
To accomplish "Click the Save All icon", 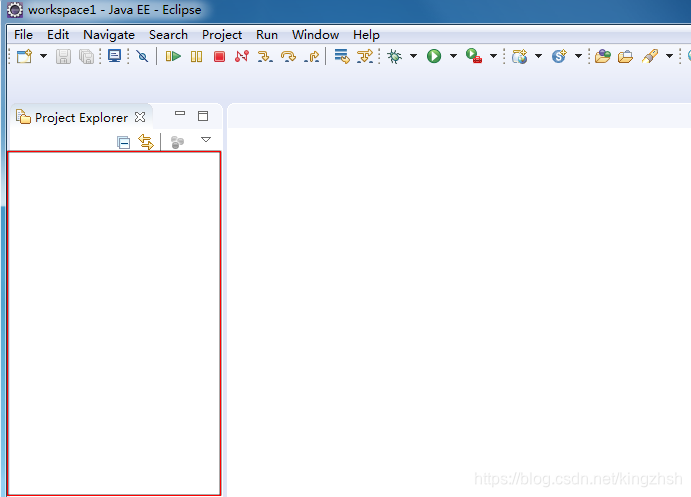I will point(86,56).
